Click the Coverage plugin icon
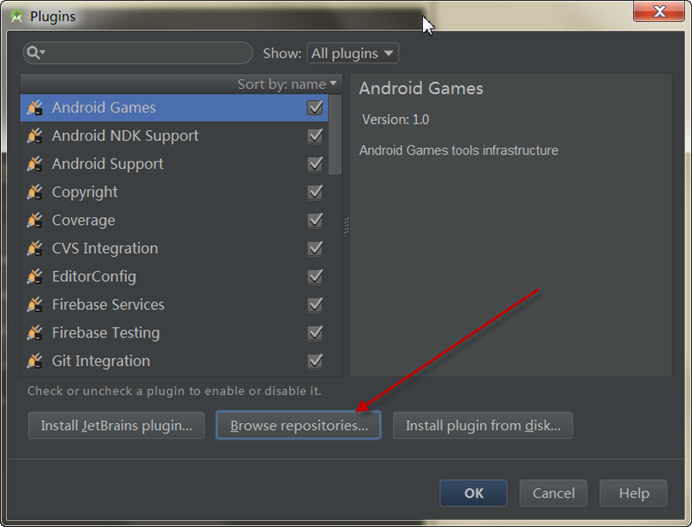692x527 pixels. 35,220
